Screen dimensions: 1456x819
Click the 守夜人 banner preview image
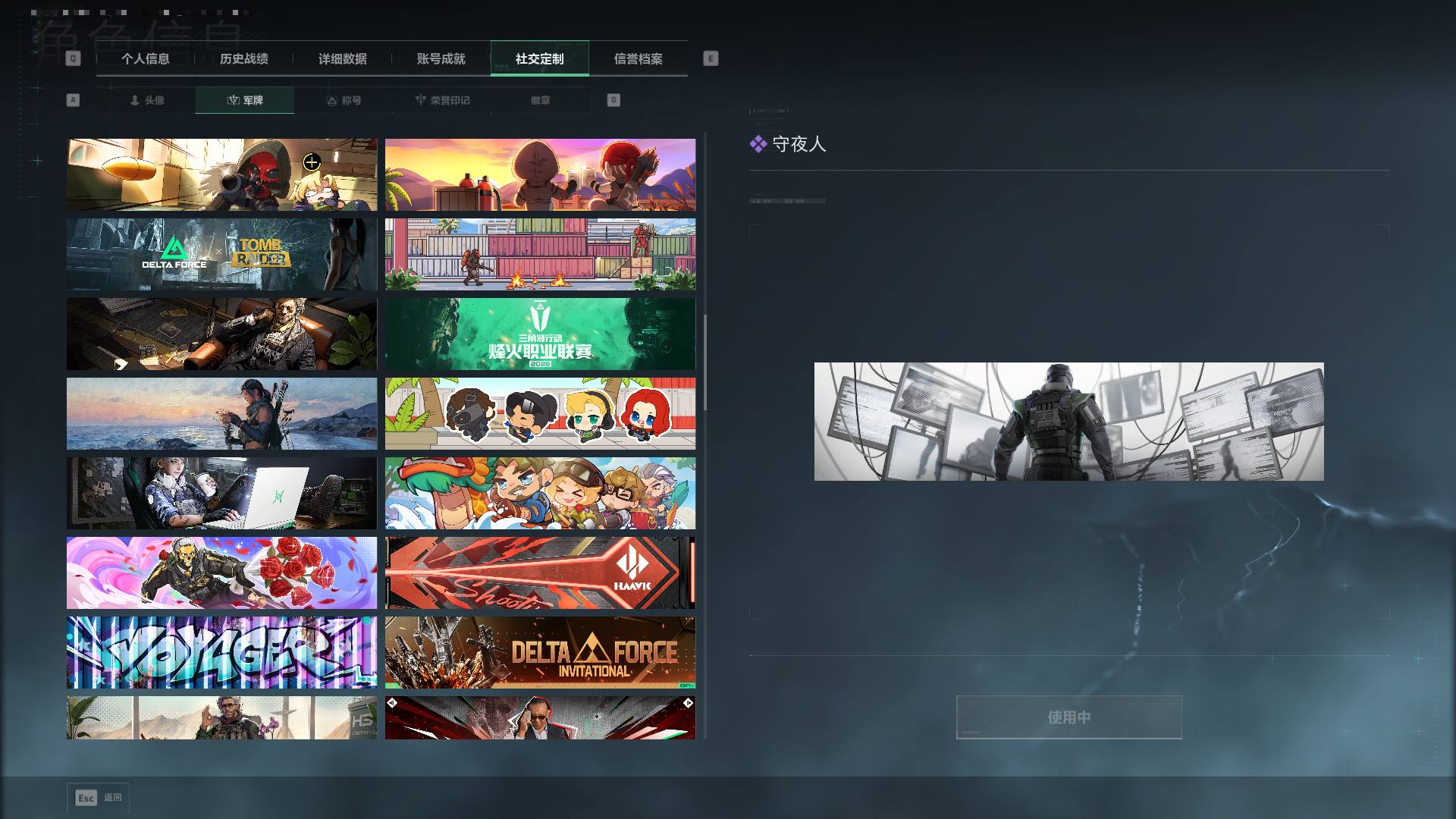(1069, 422)
